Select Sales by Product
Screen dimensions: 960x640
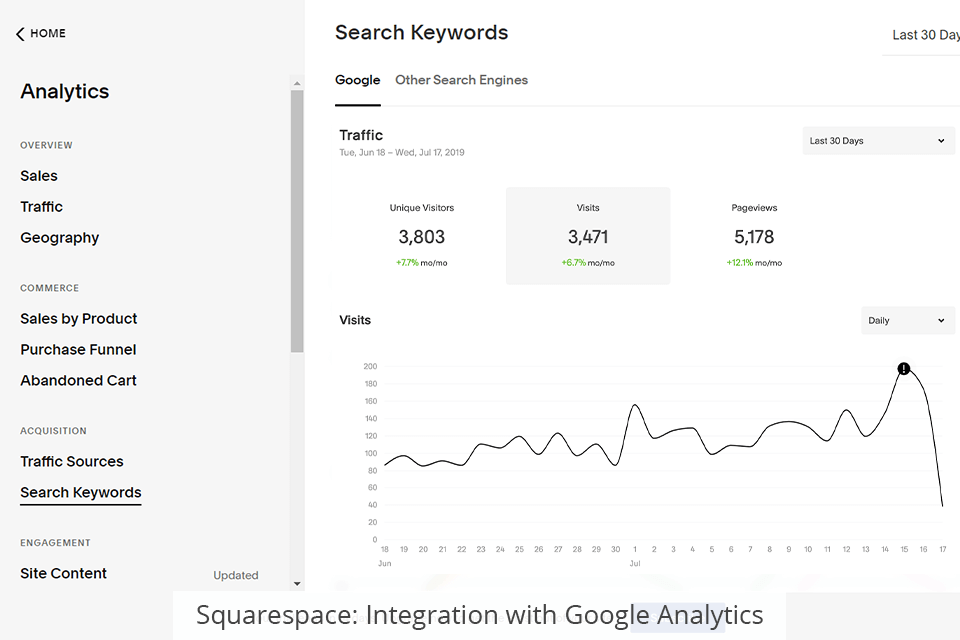[79, 319]
